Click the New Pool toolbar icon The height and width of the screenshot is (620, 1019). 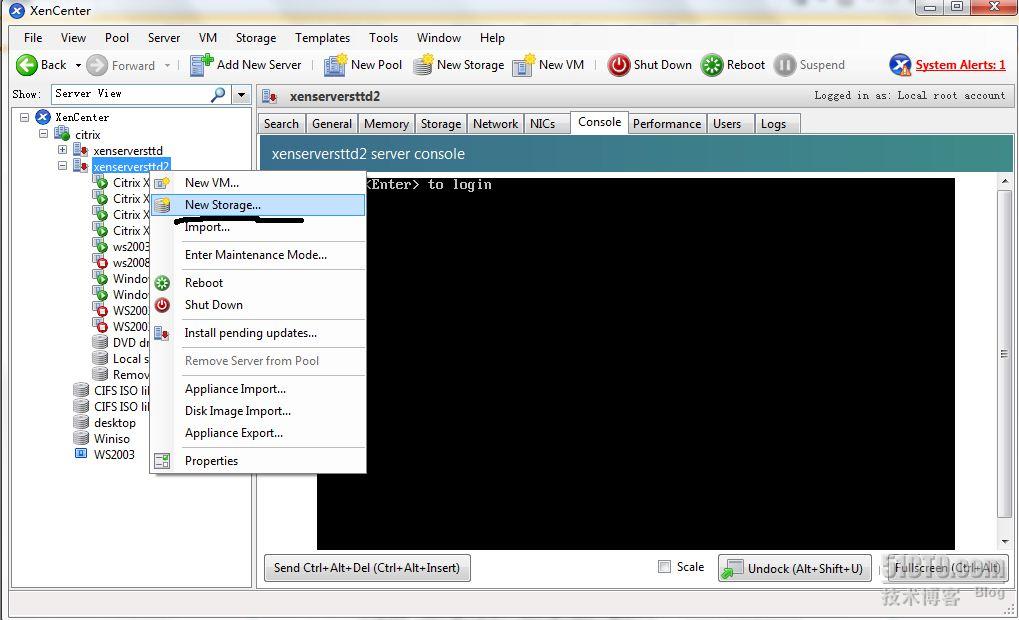click(335, 65)
